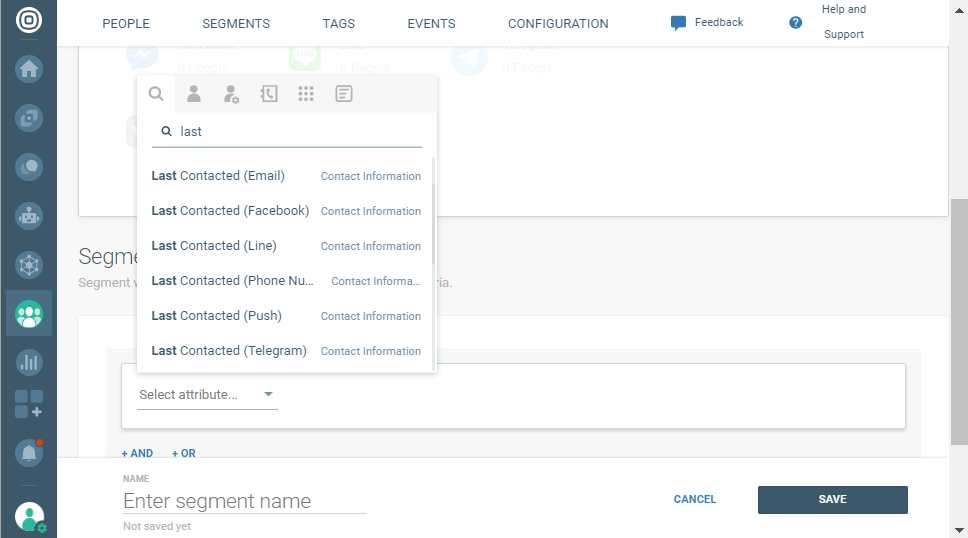Click the add apps grid-plus icon
This screenshot has height=538, width=968.
tap(29, 404)
